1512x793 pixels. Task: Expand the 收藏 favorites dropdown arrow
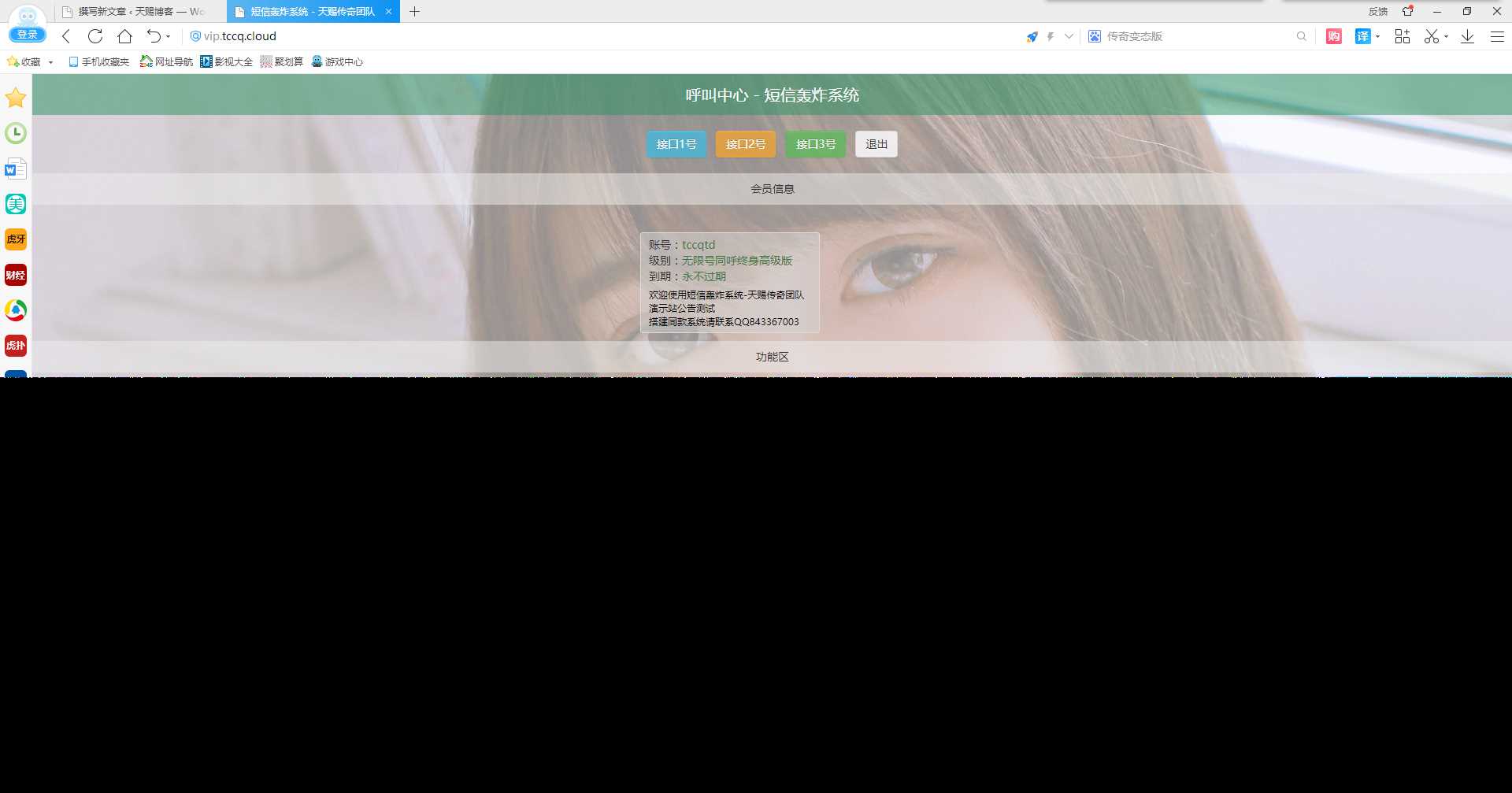(x=51, y=61)
